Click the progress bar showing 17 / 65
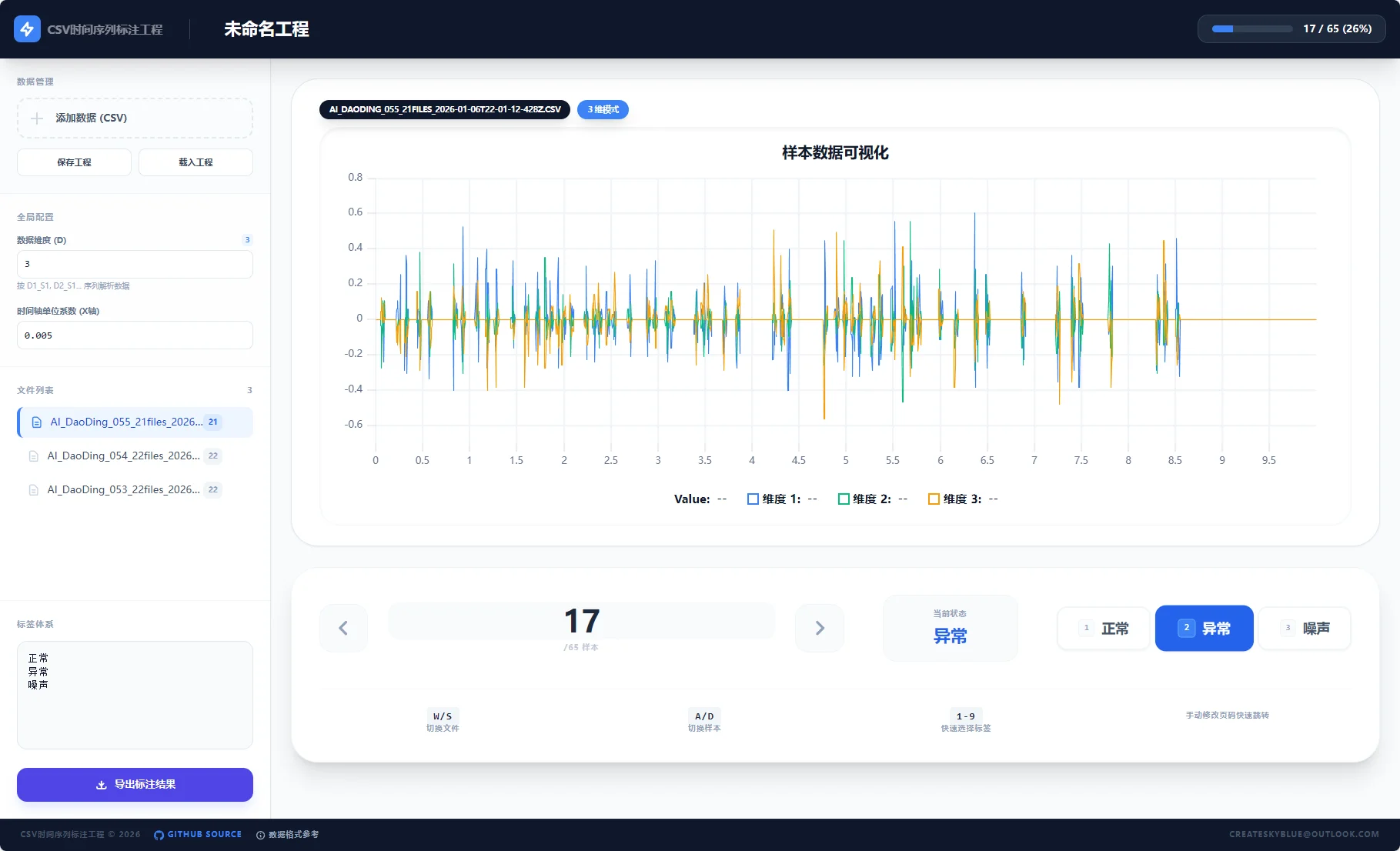Image resolution: width=1400 pixels, height=851 pixels. 1252,29
